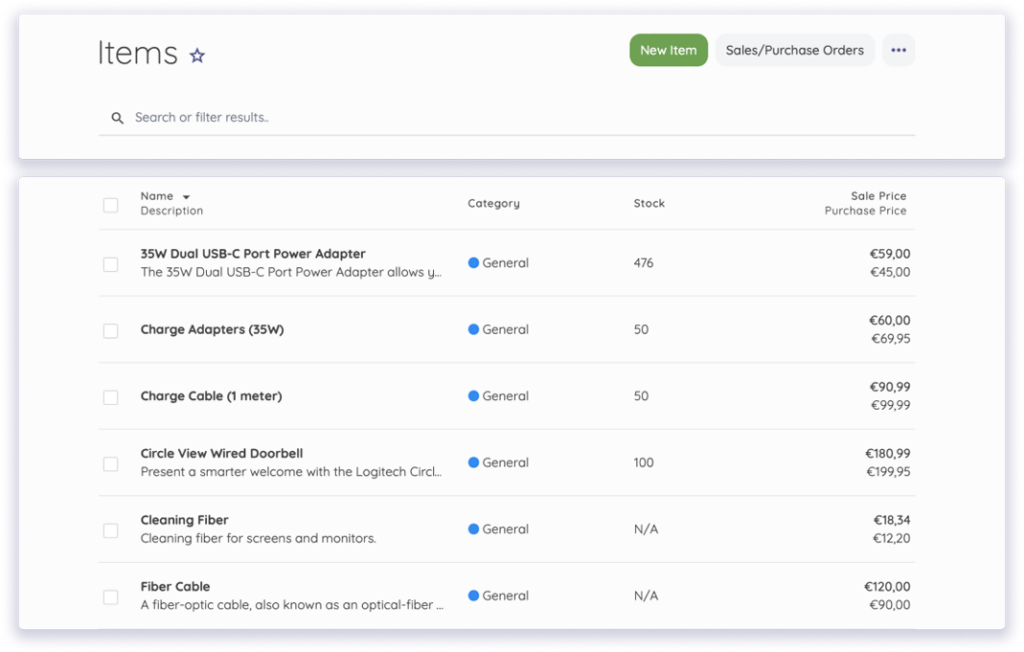Open the Cleaning Fiber item

pos(184,520)
